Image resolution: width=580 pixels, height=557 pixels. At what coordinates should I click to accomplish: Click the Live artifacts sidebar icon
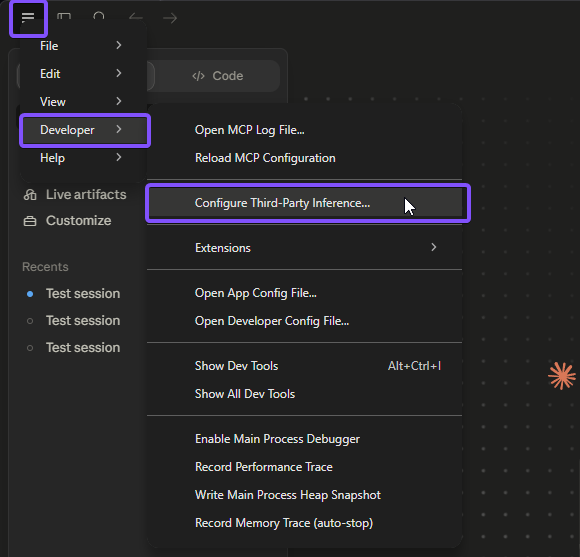tap(30, 195)
